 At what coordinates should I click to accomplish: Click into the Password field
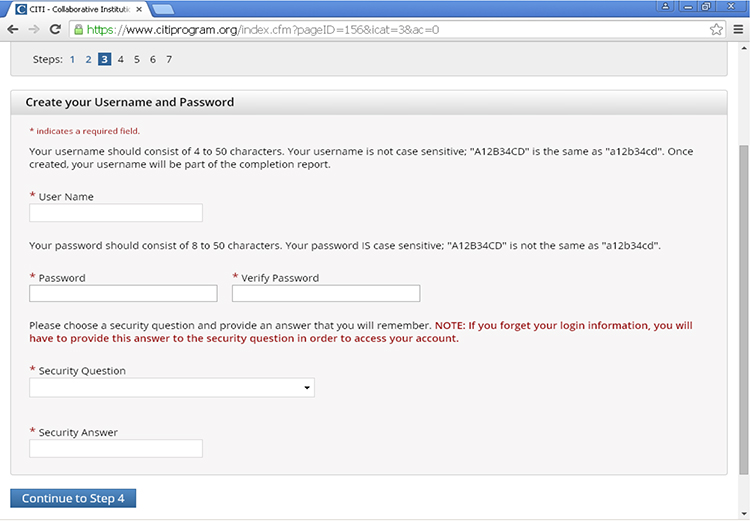coord(123,293)
